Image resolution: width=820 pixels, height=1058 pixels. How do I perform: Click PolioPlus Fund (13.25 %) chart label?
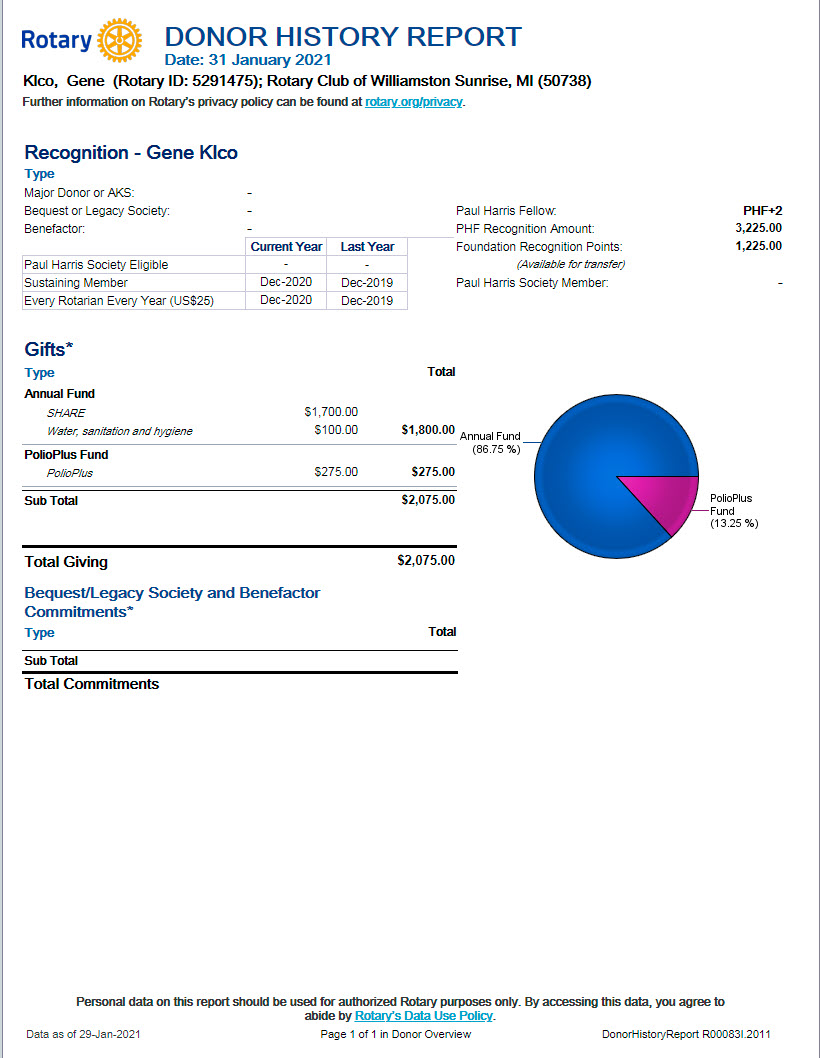pyautogui.click(x=734, y=511)
